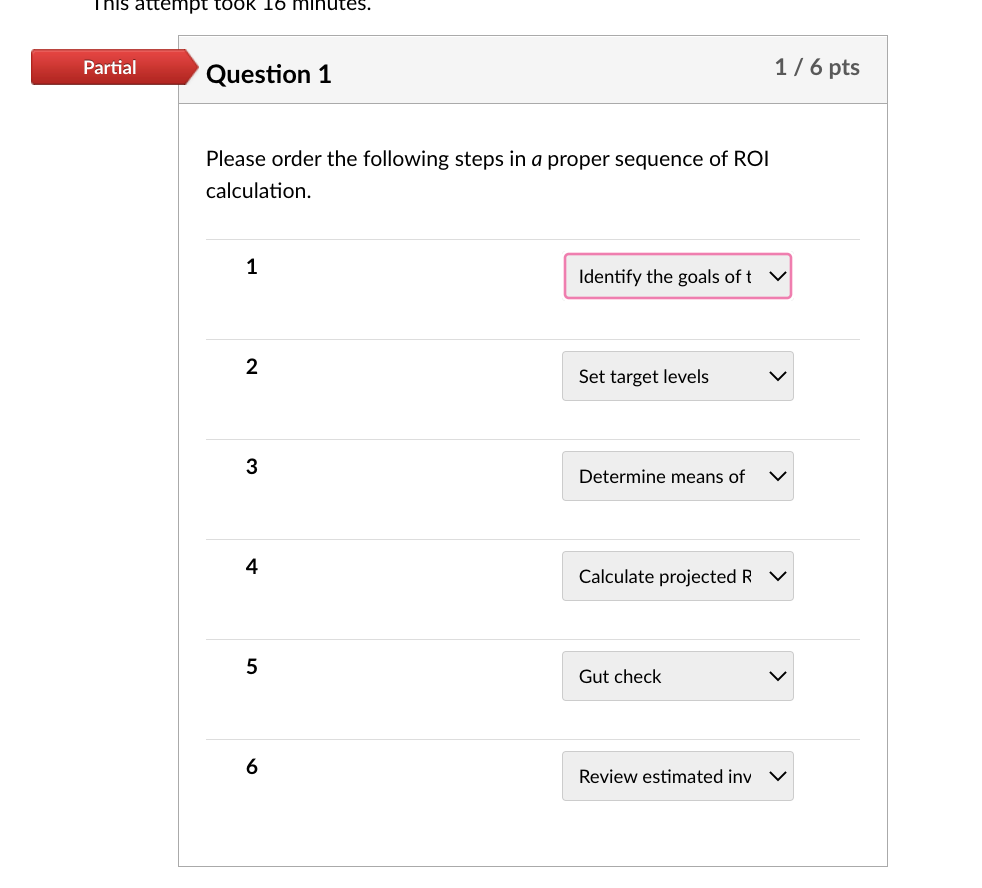Open the 'Review estimated inv' dropdown

click(677, 776)
